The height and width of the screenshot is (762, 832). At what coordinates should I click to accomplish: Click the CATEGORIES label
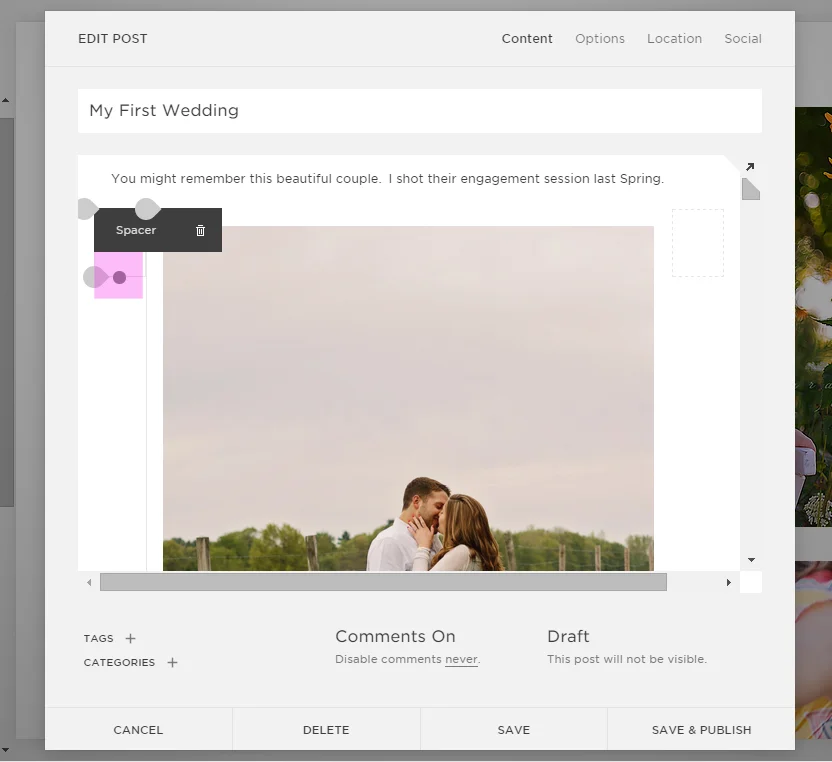click(x=119, y=662)
